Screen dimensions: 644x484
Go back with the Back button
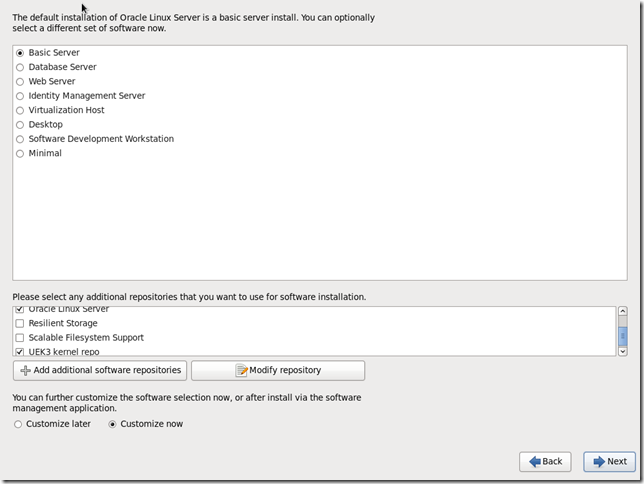pyautogui.click(x=545, y=462)
